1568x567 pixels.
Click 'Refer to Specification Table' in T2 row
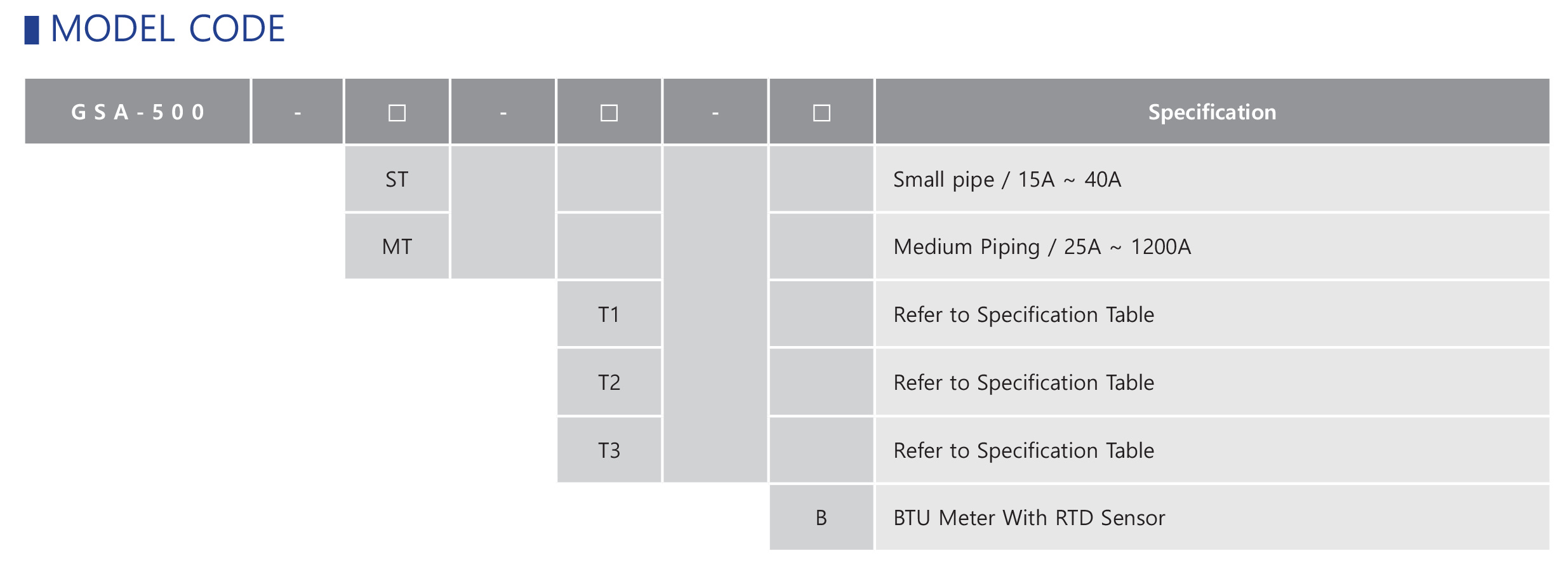coord(1023,383)
